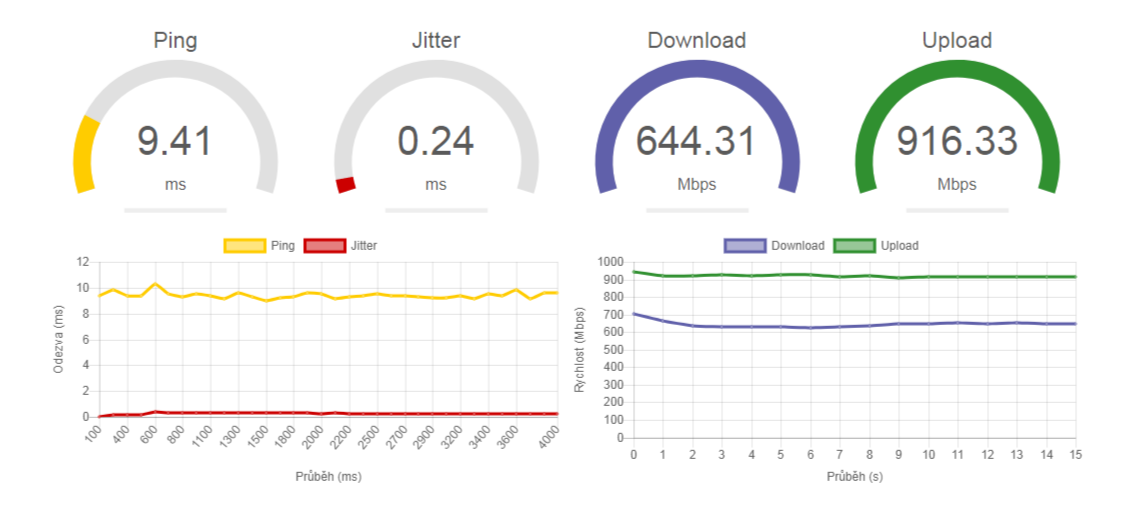Click the Rychlost (Mbps) axis label

click(580, 350)
